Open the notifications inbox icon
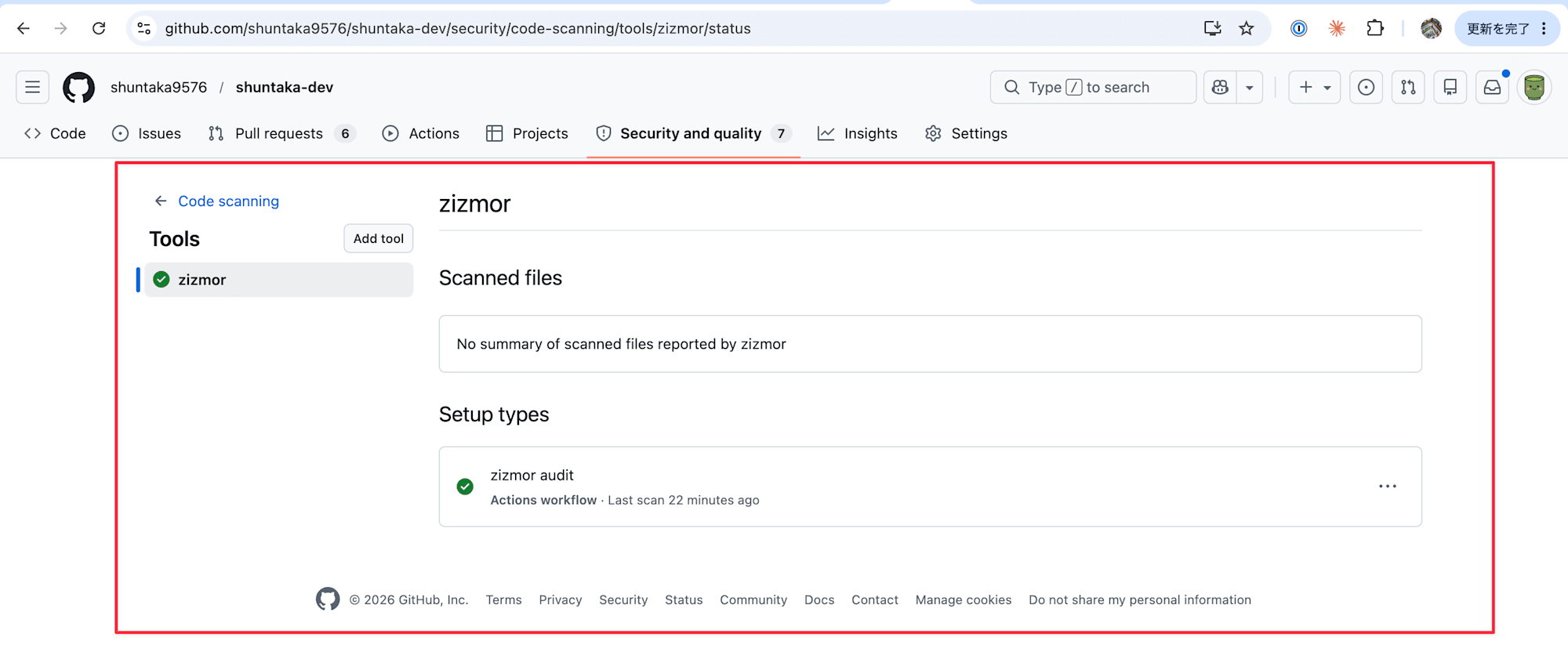The image size is (1568, 652). click(x=1493, y=87)
